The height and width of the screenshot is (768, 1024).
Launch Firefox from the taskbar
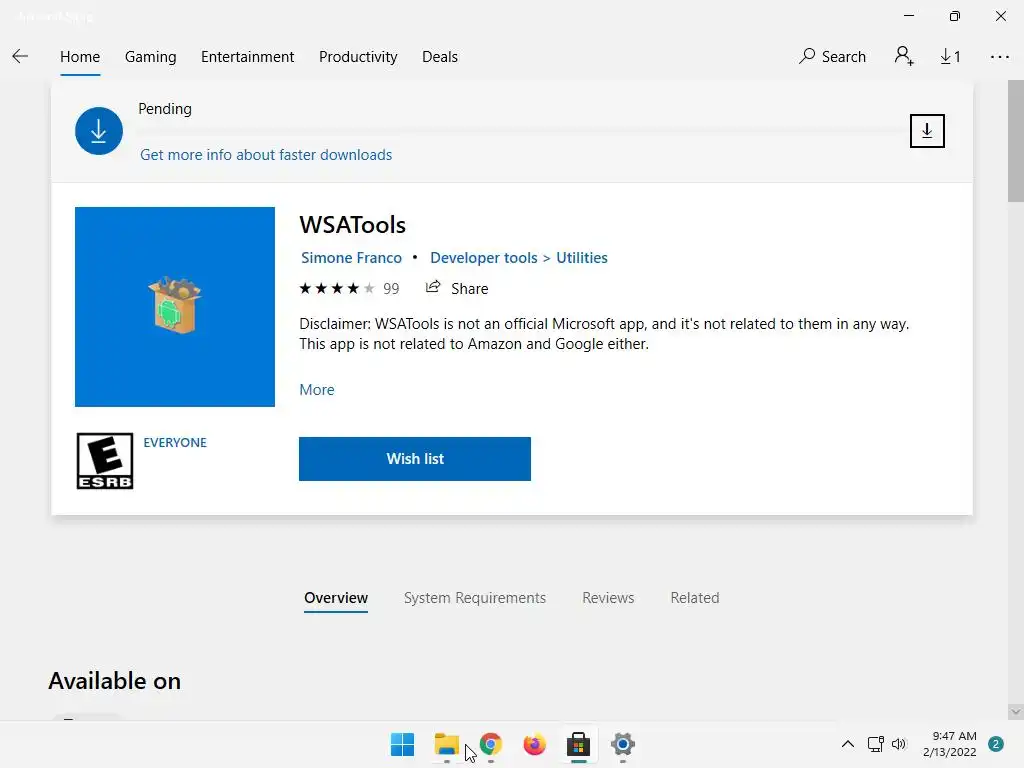coord(534,744)
